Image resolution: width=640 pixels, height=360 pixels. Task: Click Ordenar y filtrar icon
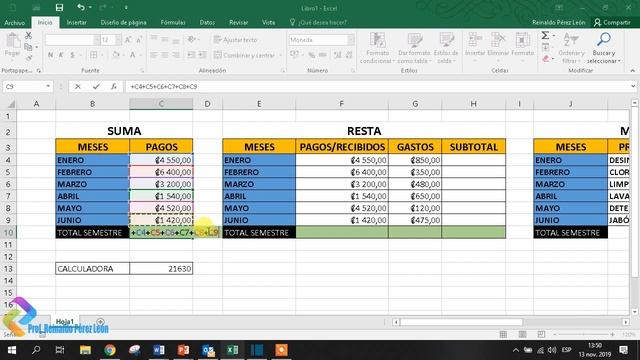(571, 40)
